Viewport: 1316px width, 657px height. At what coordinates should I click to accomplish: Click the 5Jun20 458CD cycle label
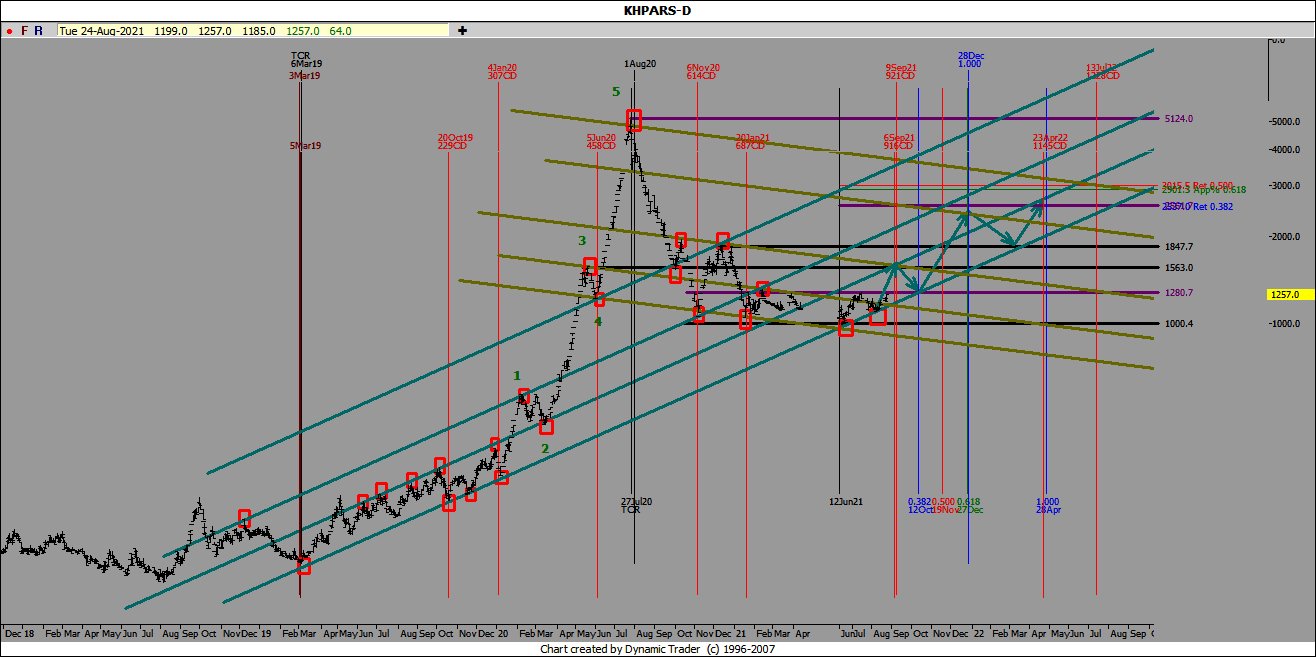pos(602,141)
